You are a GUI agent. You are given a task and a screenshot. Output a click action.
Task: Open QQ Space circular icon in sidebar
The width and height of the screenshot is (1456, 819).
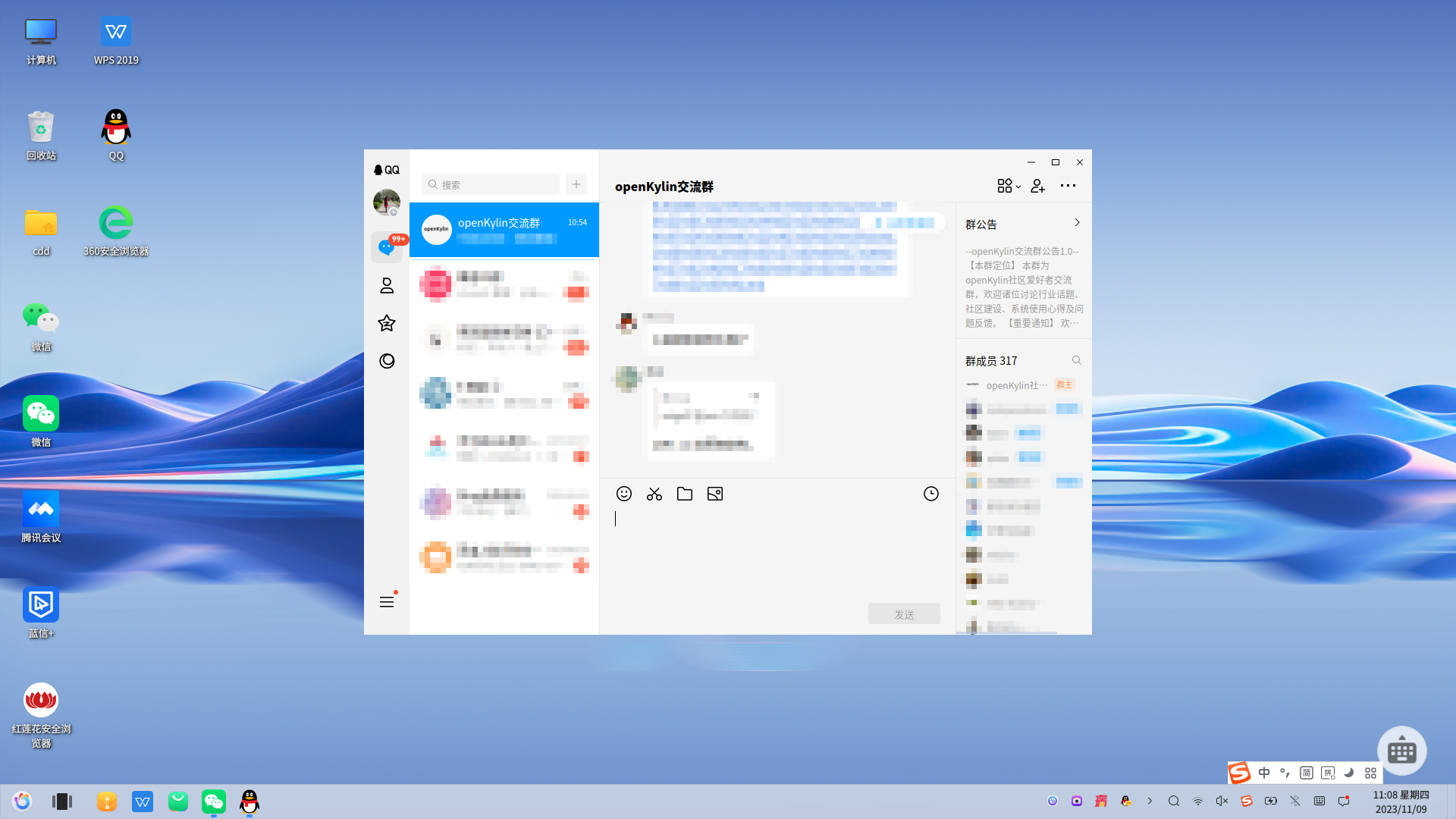[x=387, y=361]
